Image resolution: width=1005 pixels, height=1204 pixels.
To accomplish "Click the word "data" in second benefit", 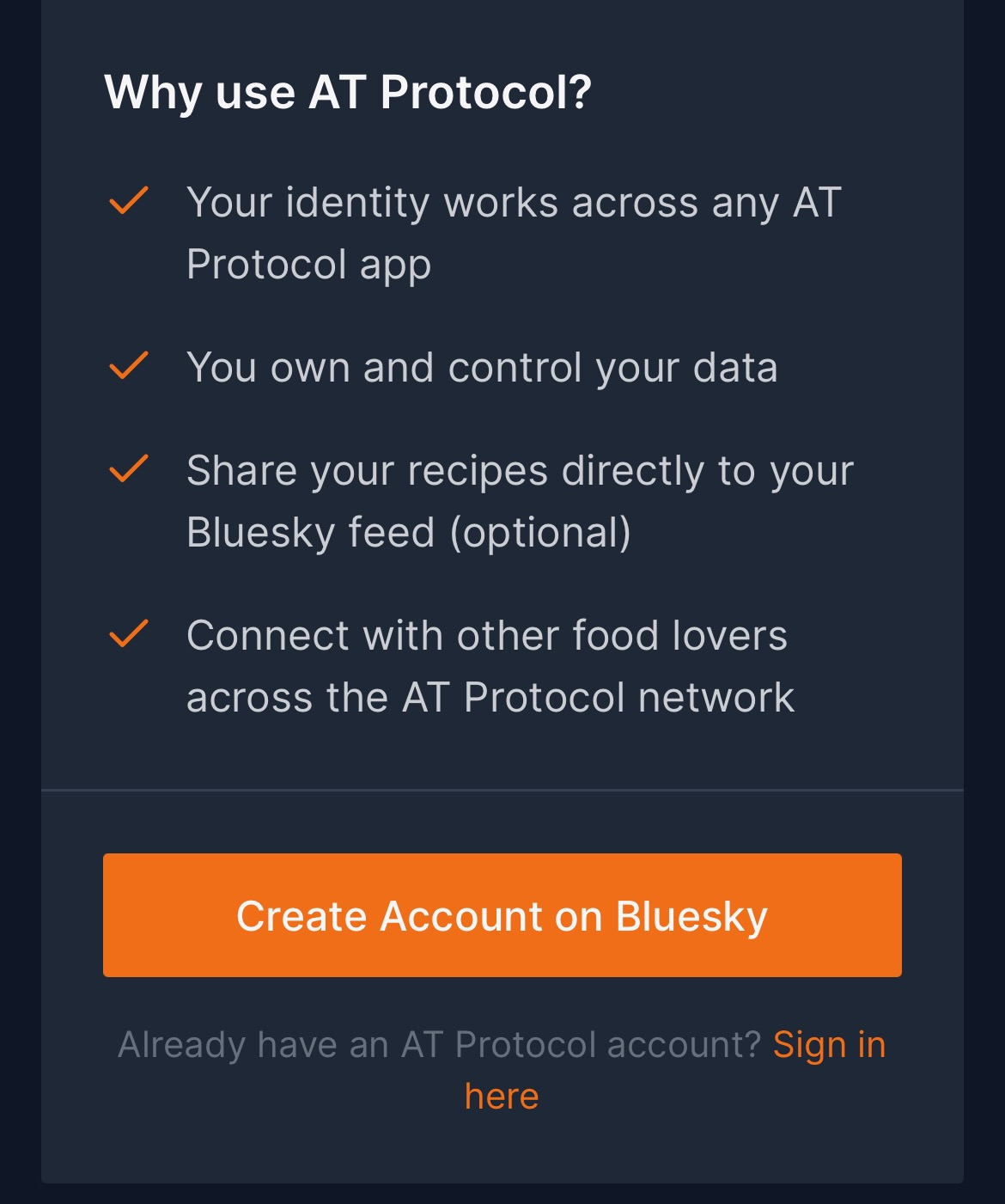I will coord(735,368).
